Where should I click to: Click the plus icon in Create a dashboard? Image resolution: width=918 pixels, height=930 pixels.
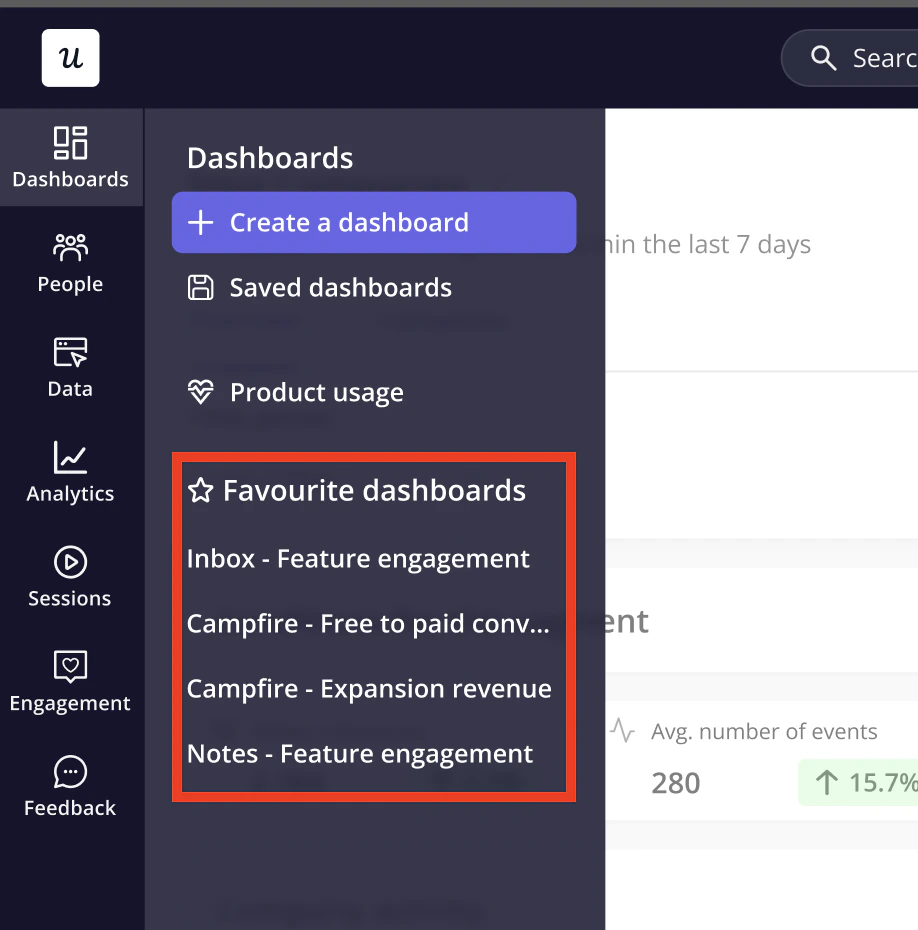tap(200, 222)
